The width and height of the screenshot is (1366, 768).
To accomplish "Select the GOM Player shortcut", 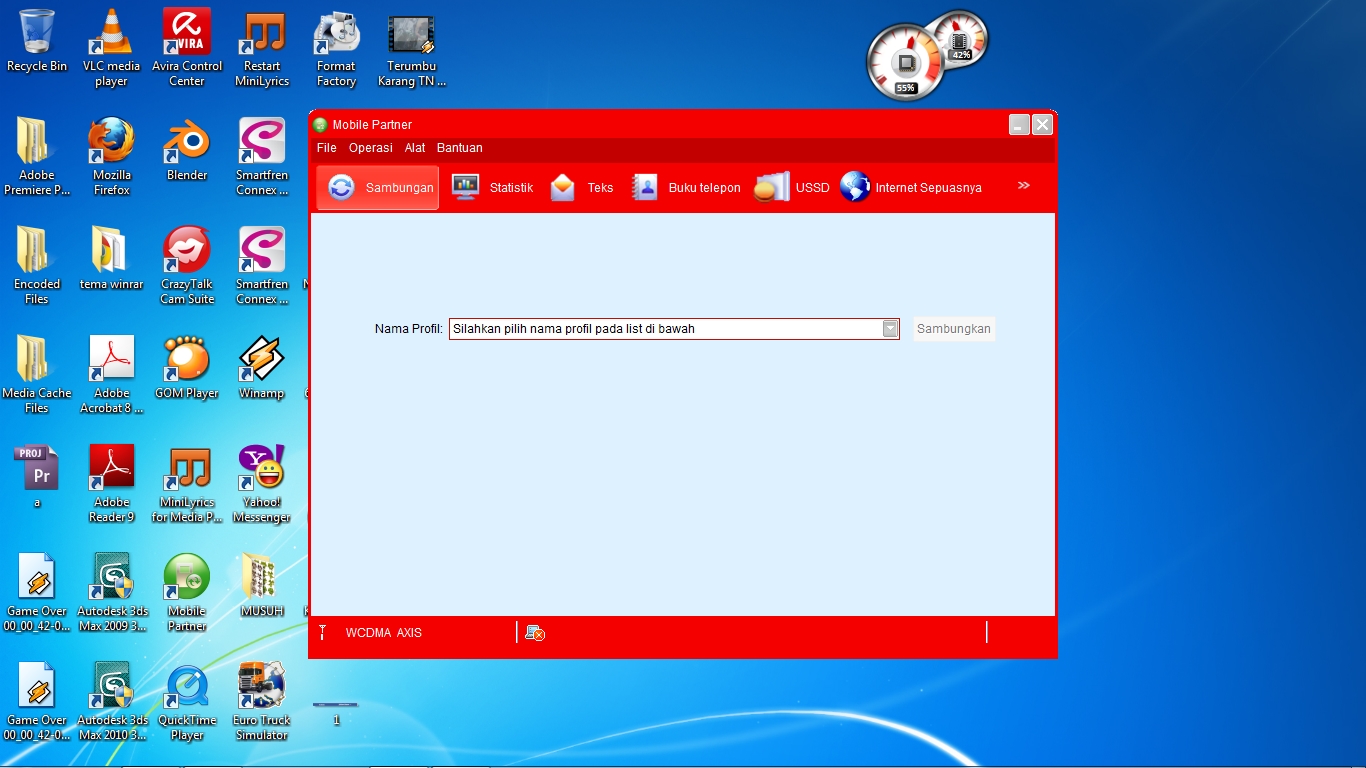I will (187, 368).
